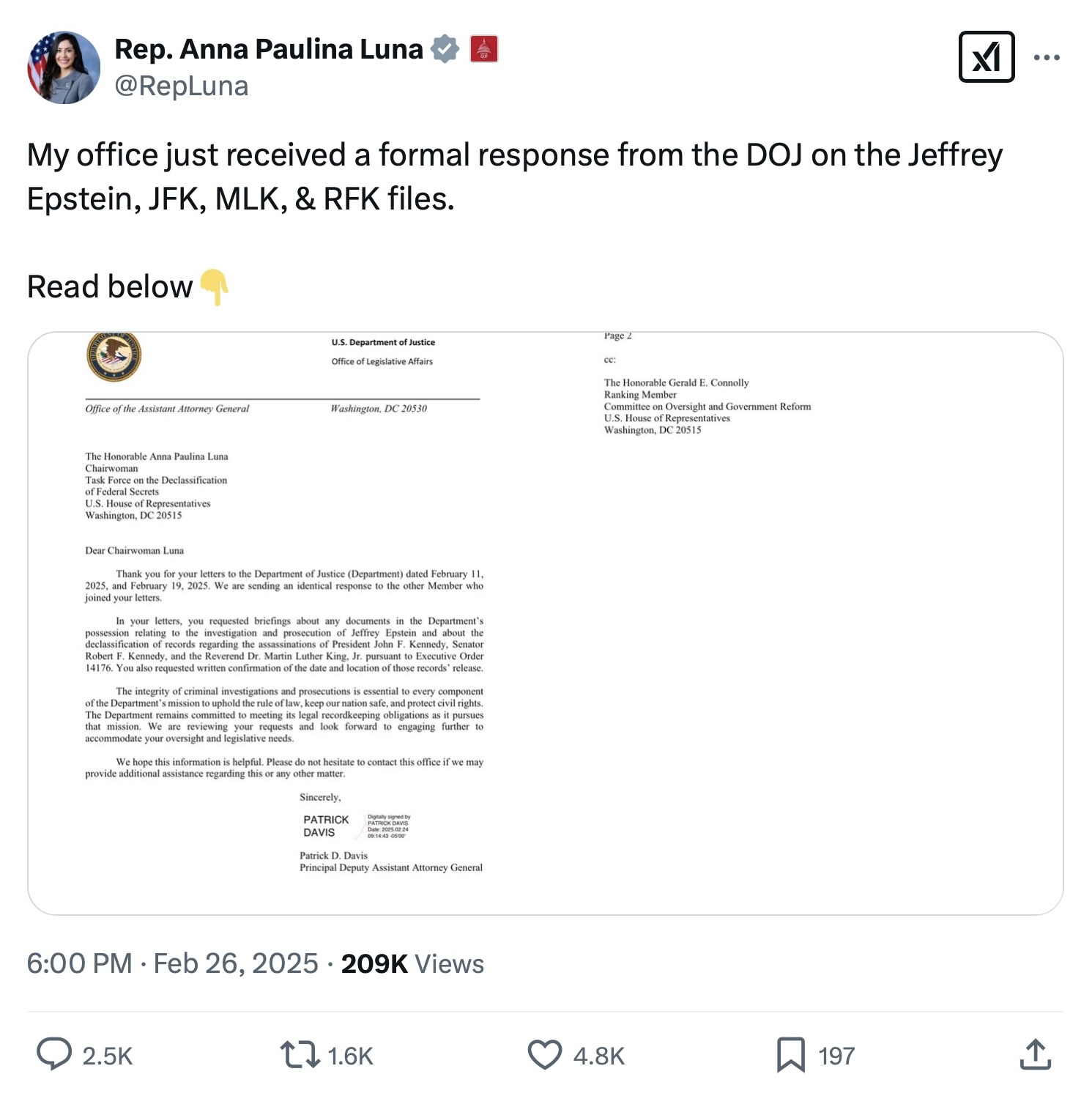
Task: Click the share upload icon
Action: [x=1035, y=1055]
